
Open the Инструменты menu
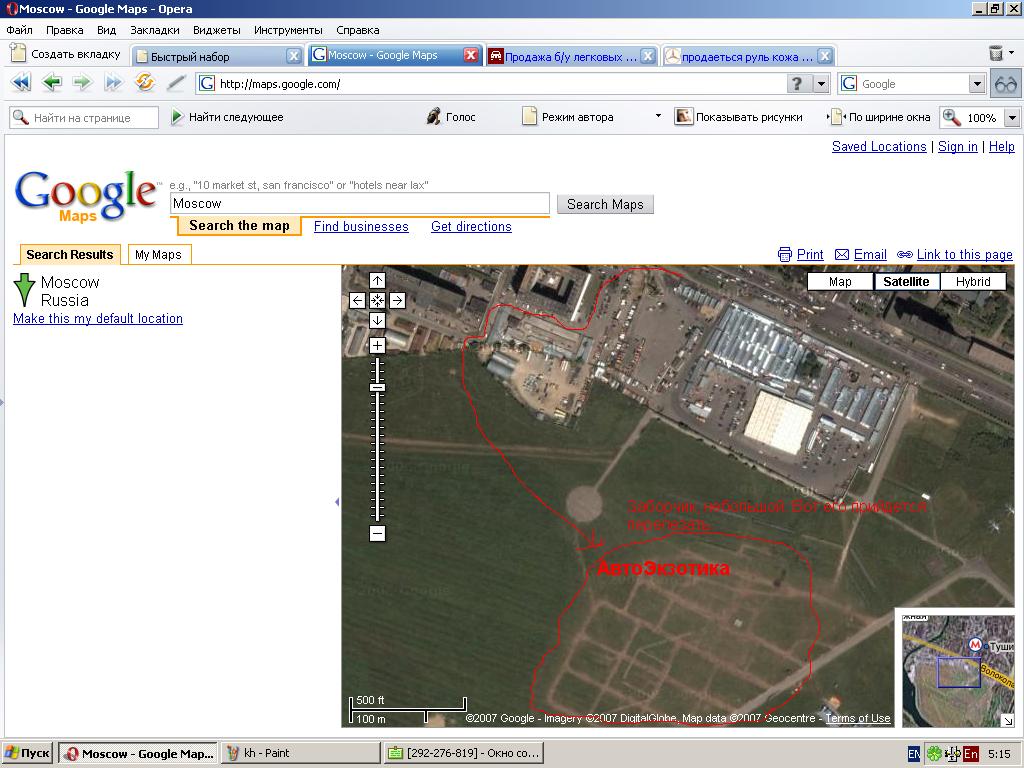[288, 30]
